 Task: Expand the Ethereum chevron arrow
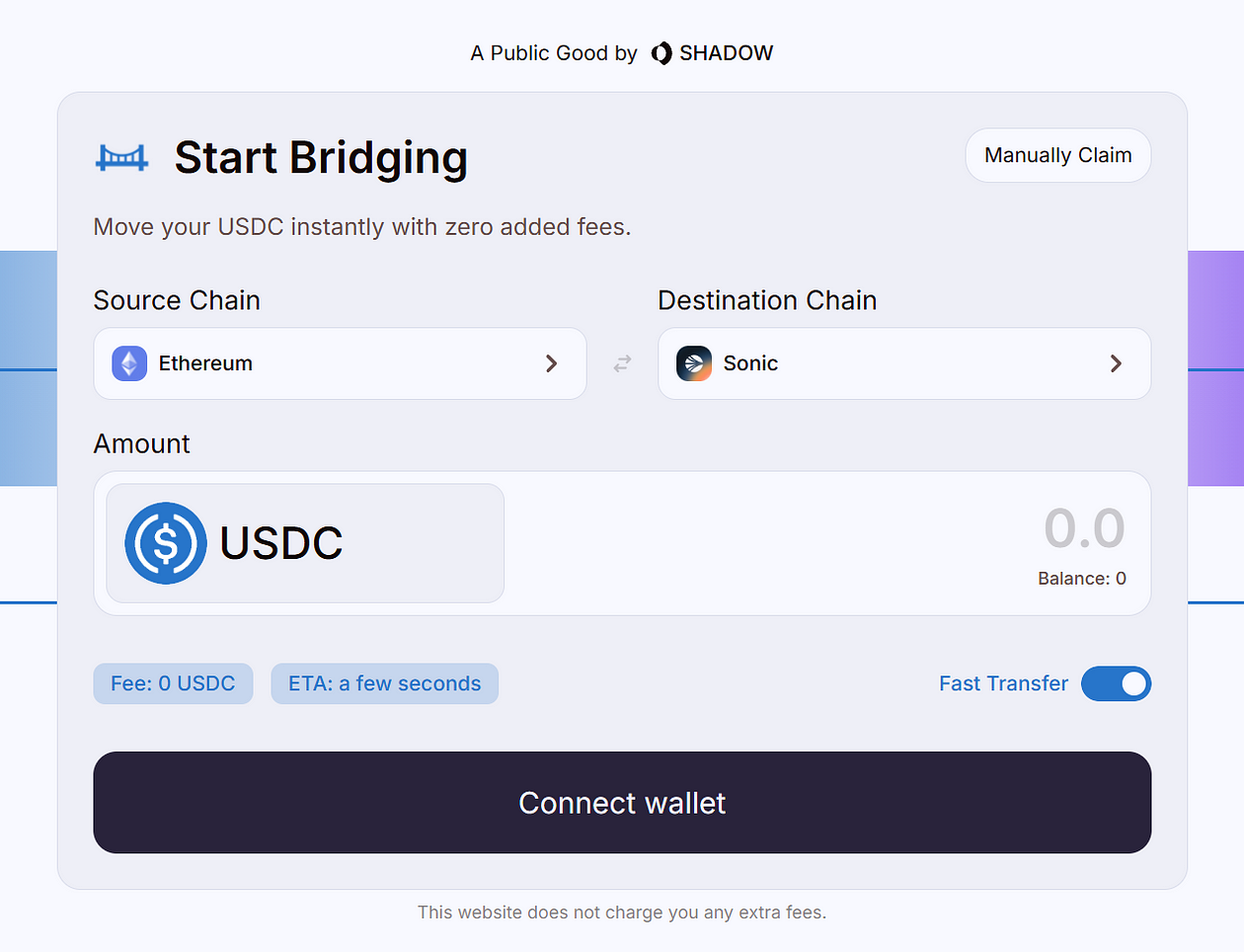[552, 363]
